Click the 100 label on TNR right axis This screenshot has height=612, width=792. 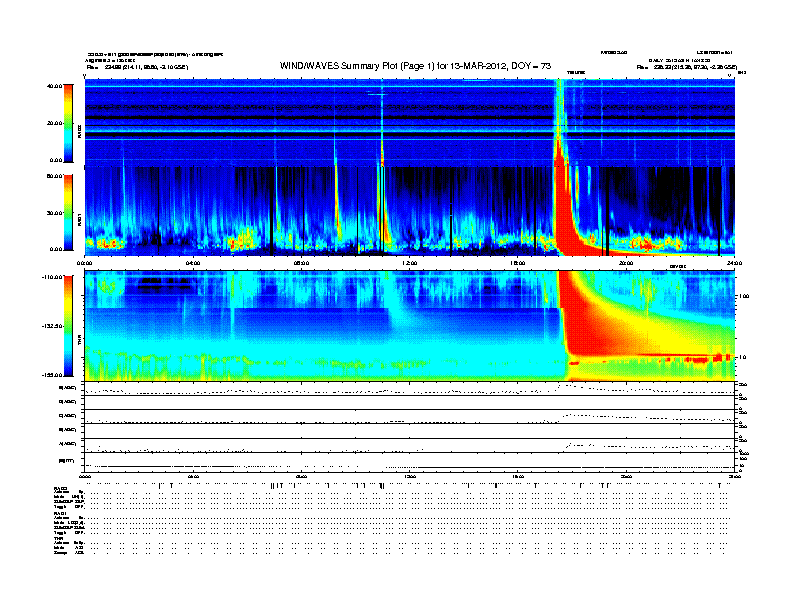(743, 296)
